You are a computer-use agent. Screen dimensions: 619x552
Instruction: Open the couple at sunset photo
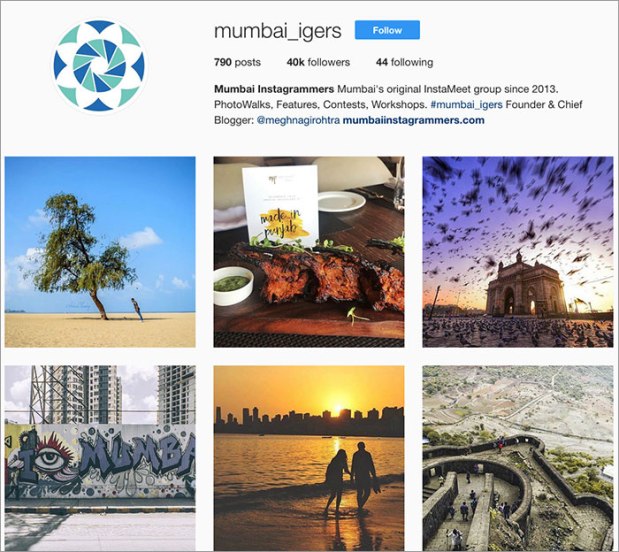click(309, 457)
